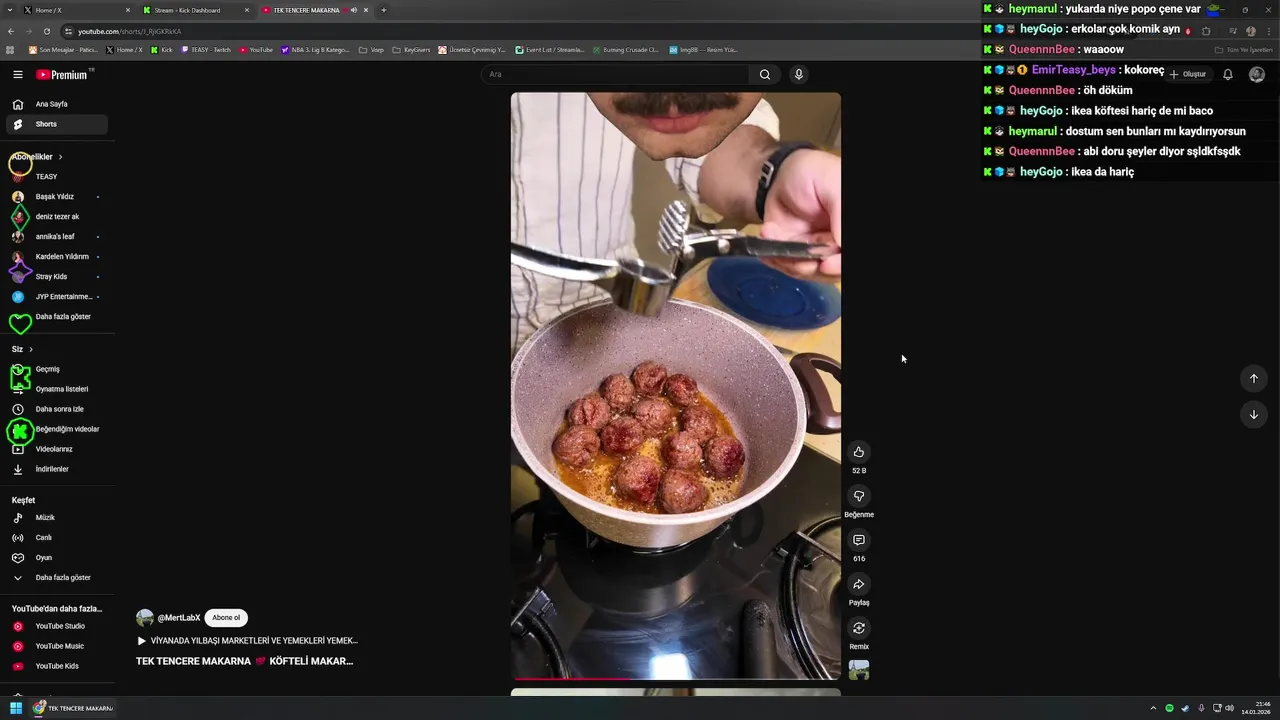Open the browser three-dot menu
Viewport: 1280px width, 720px height.
click(1268, 31)
